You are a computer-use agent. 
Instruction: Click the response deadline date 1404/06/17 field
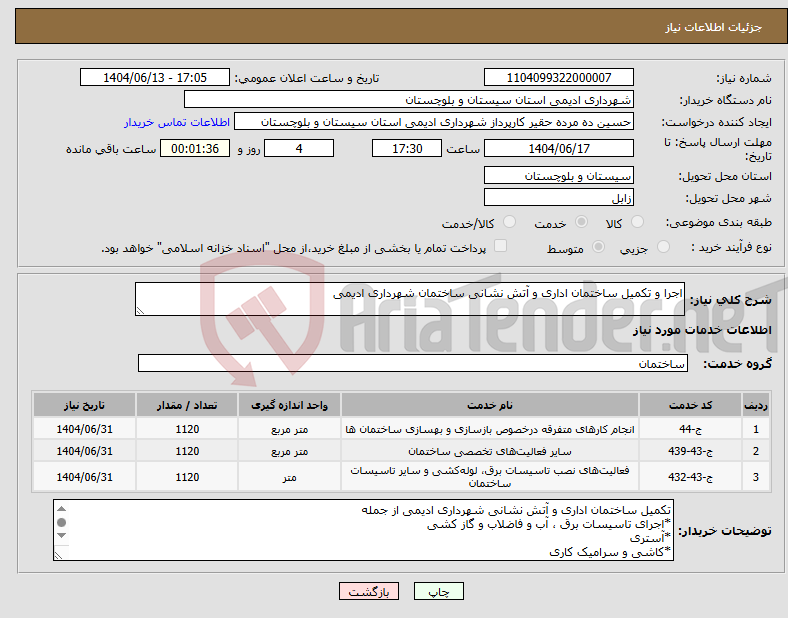pyautogui.click(x=558, y=148)
